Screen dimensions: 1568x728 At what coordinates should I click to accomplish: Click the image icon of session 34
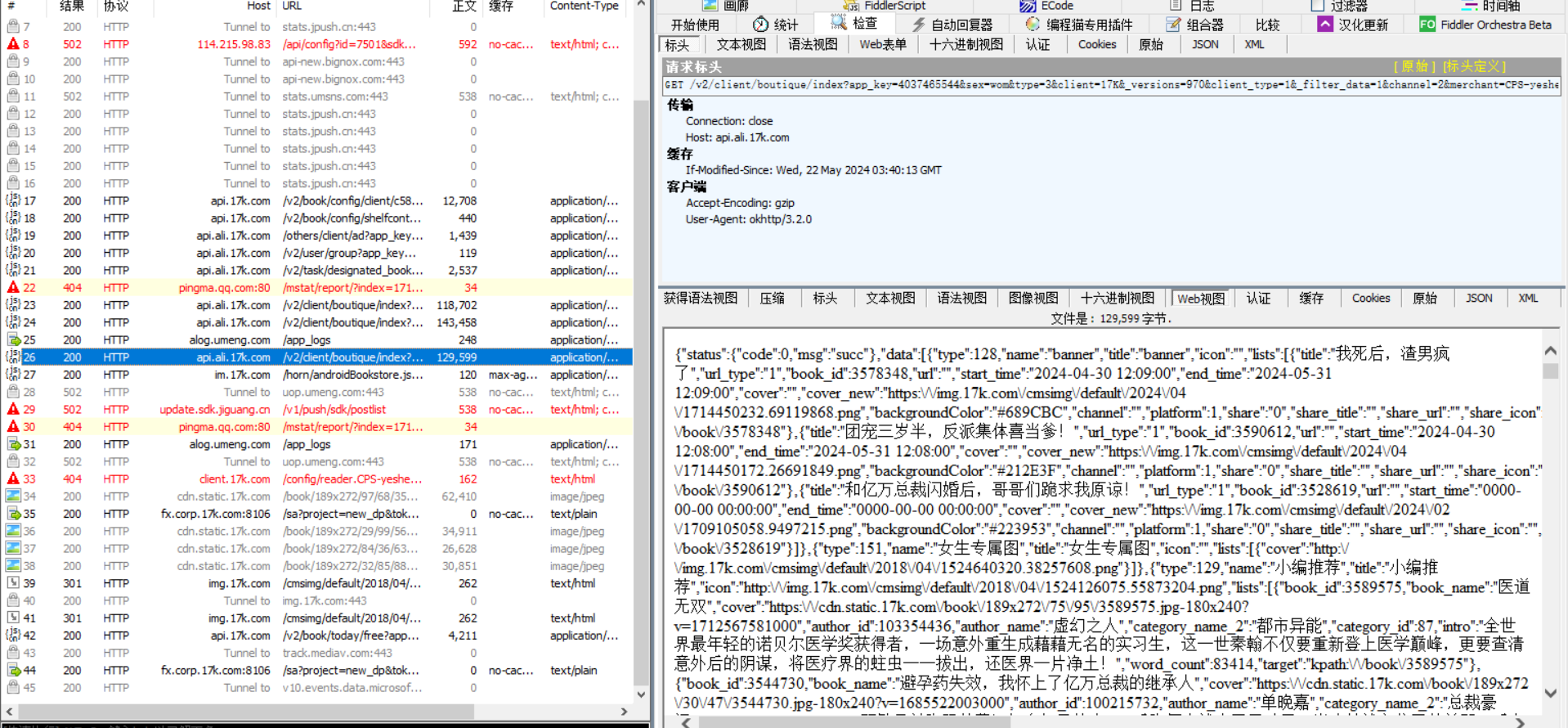(x=13, y=496)
